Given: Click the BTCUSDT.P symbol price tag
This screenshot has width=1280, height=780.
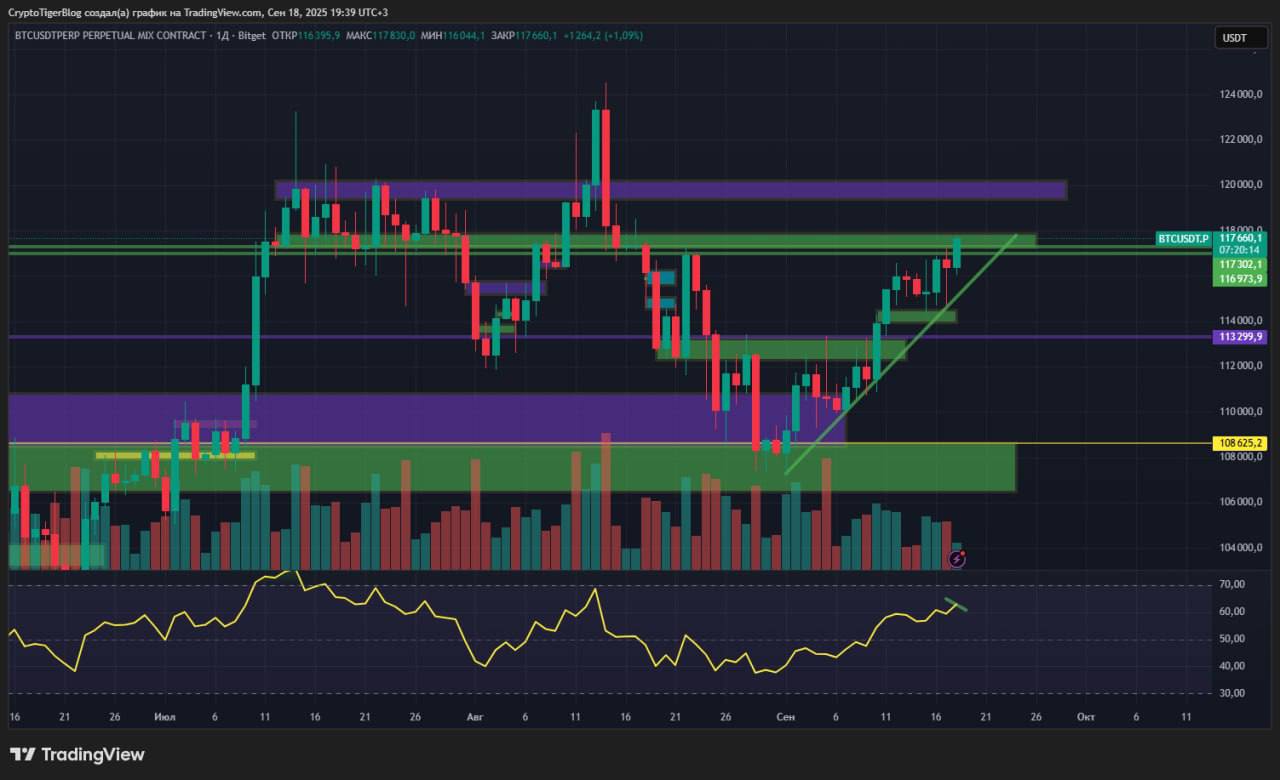Looking at the screenshot, I should 1184,239.
